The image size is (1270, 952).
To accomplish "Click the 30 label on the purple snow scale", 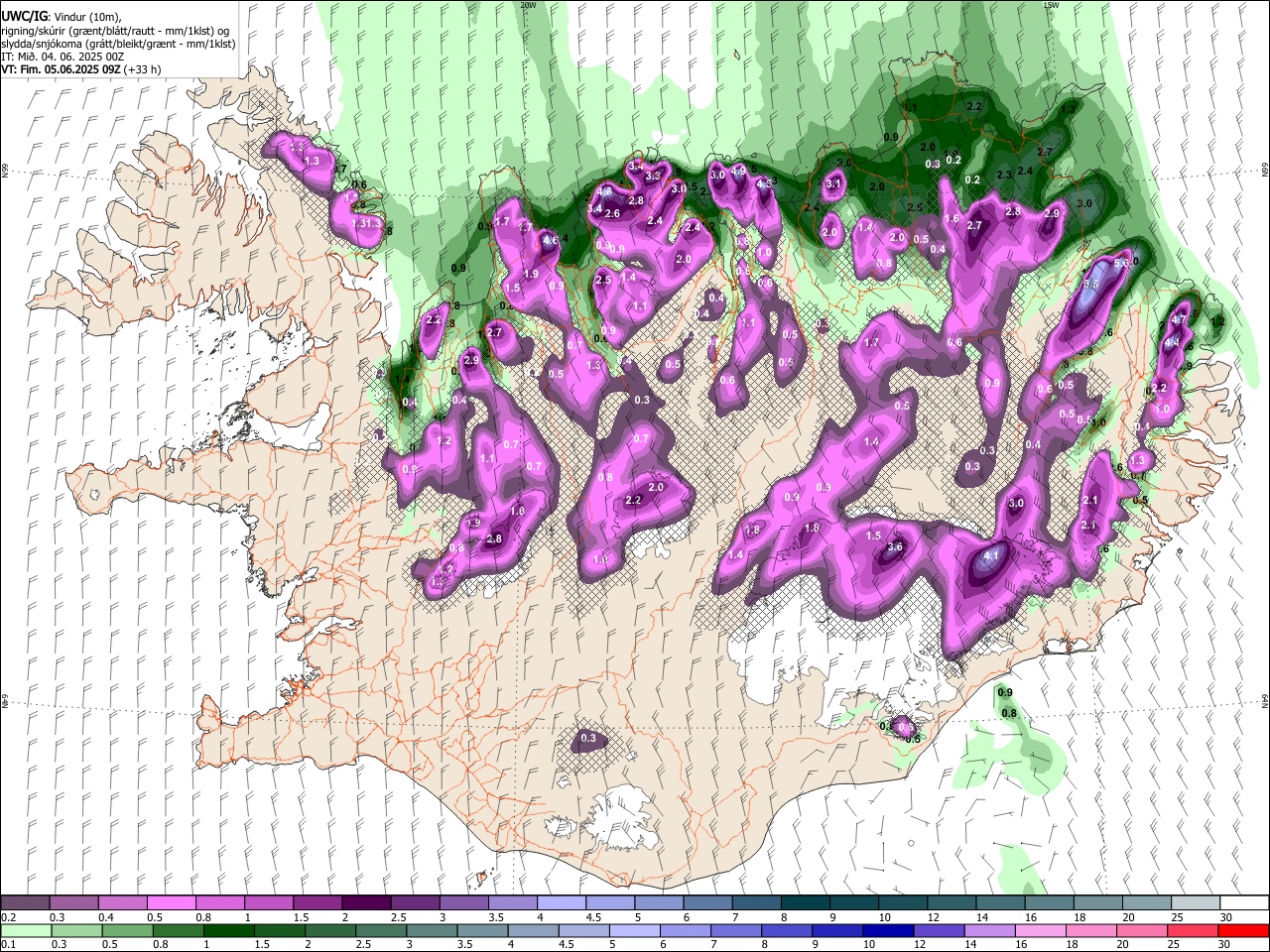I will 1225,918.
